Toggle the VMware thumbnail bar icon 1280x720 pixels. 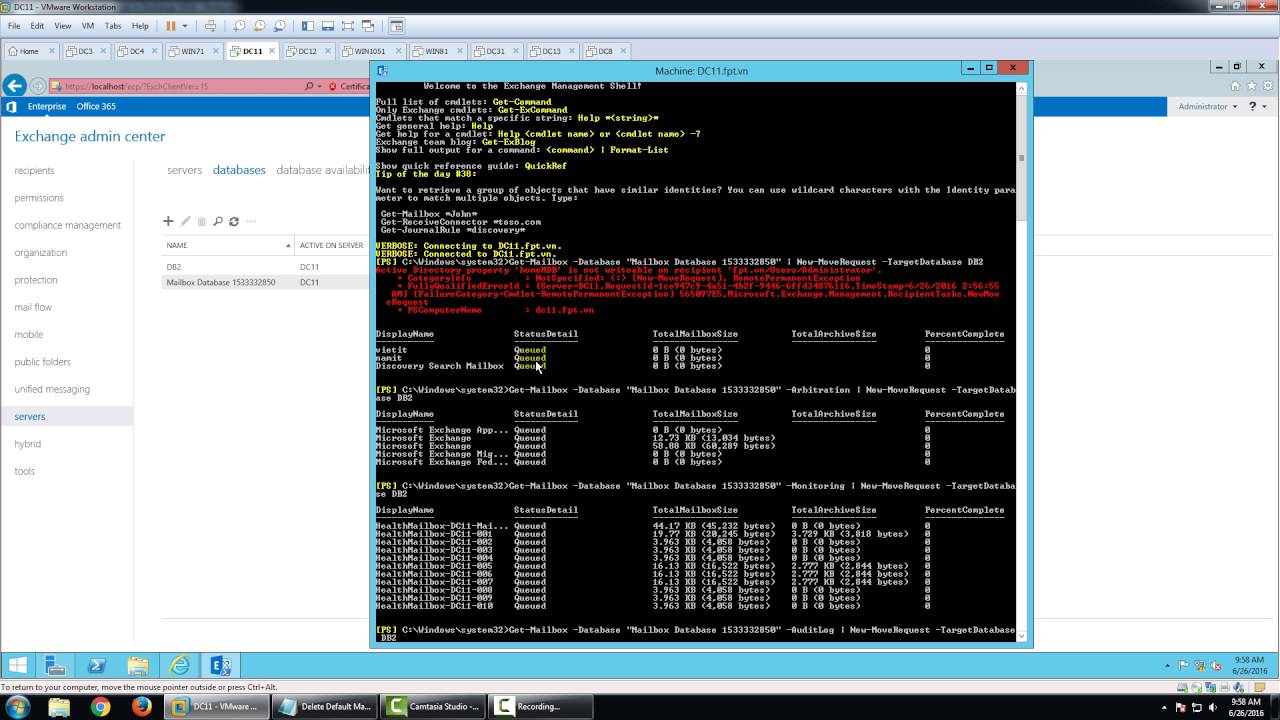pos(327,26)
